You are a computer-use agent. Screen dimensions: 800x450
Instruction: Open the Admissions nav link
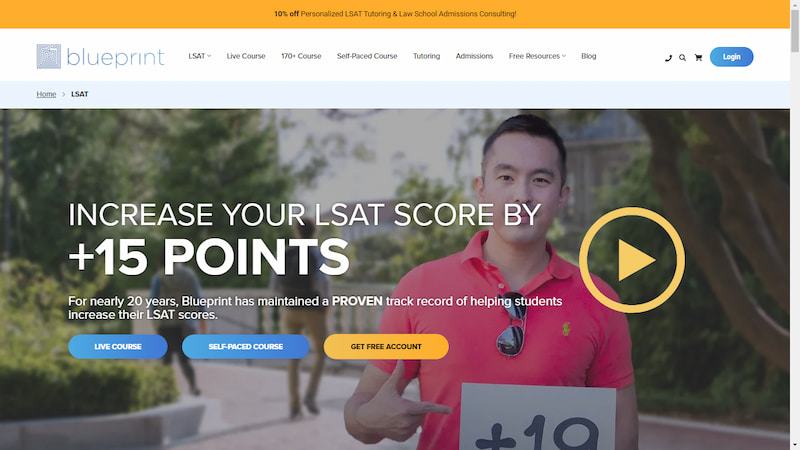click(x=474, y=56)
